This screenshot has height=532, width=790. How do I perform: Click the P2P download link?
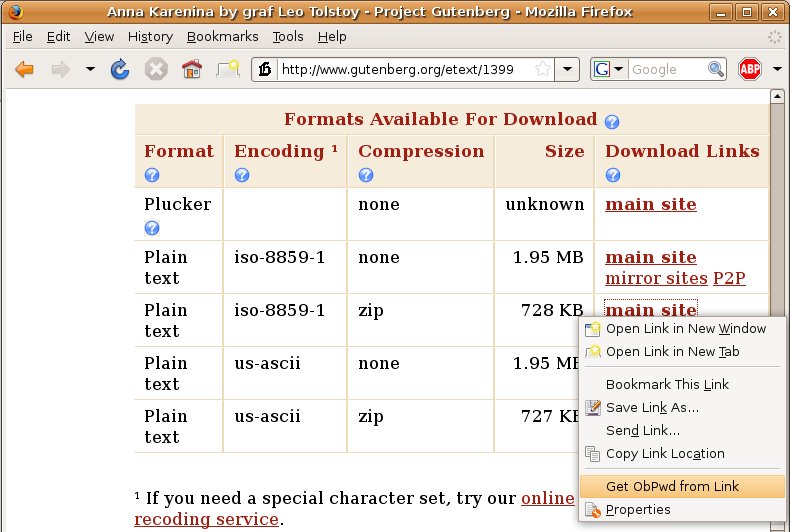(x=729, y=278)
